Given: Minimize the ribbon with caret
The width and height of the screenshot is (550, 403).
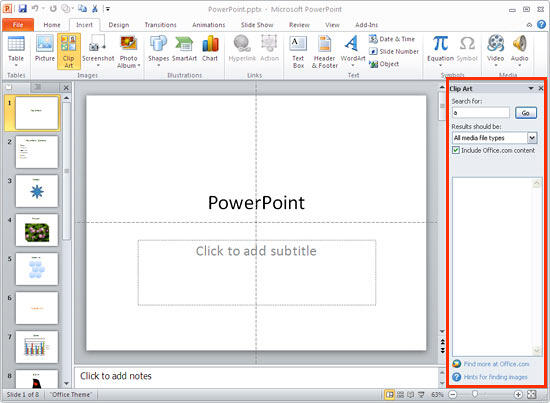Looking at the screenshot, I should (529, 25).
